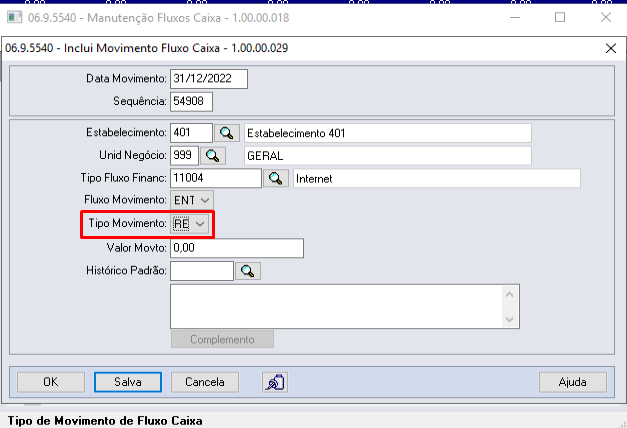Expand the Tipo Movimento dropdown
This screenshot has width=627, height=428.
(x=200, y=224)
